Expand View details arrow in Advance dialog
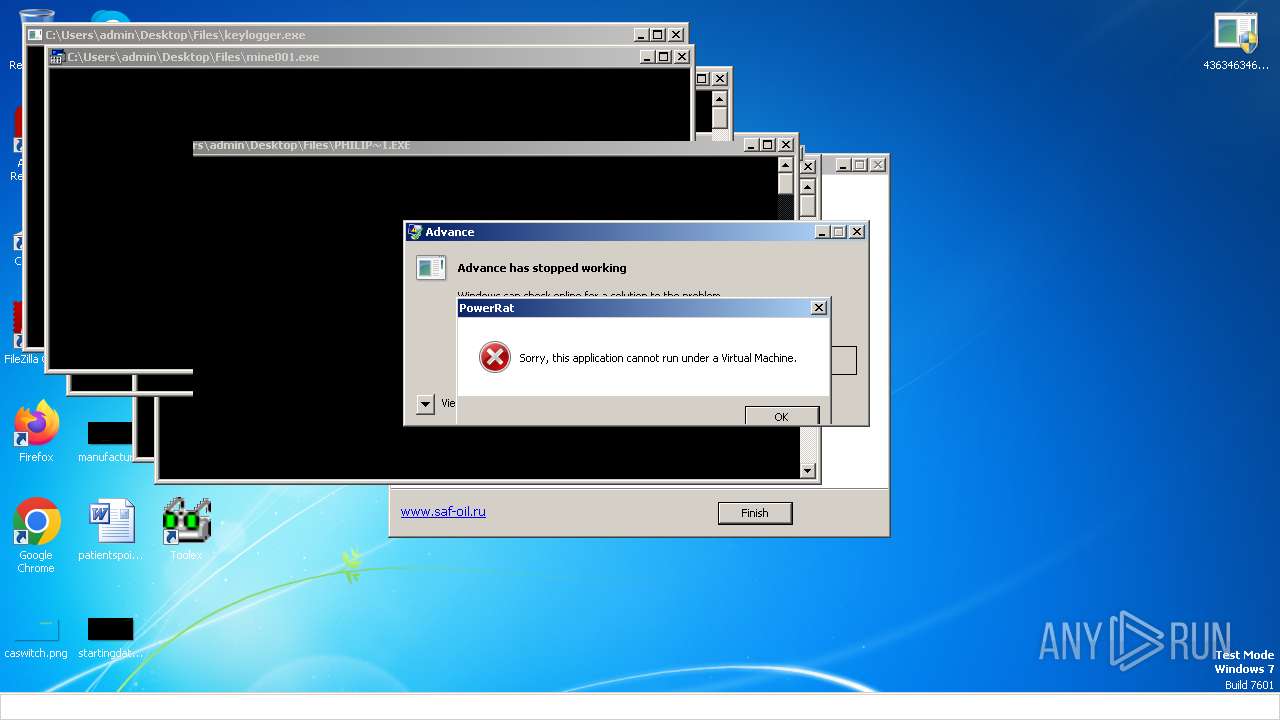The image size is (1280, 720). [x=425, y=404]
